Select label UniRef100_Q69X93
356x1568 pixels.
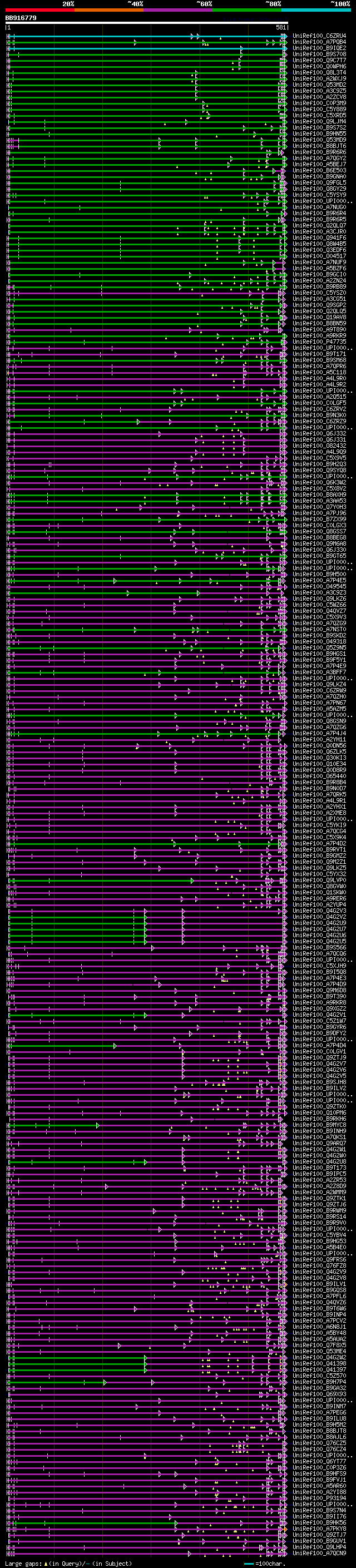319,1394
